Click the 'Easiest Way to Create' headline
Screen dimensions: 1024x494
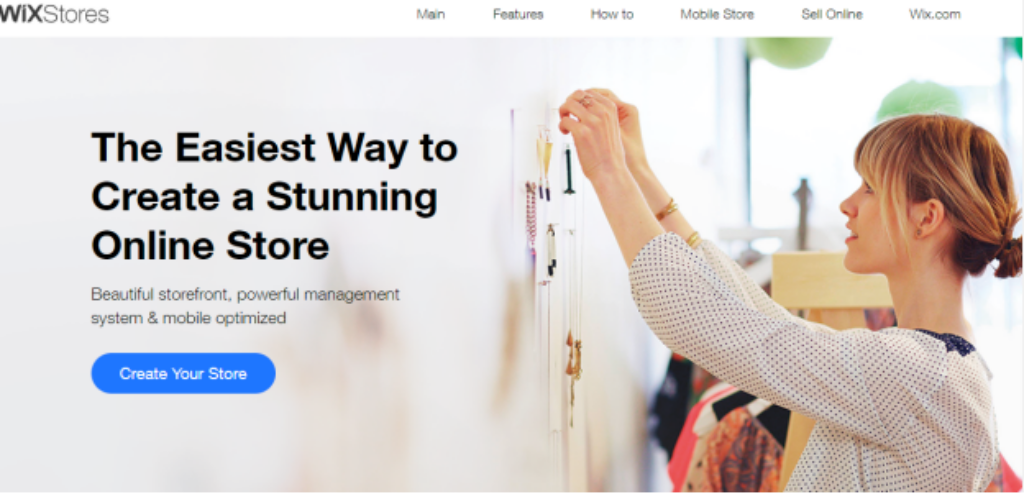point(274,196)
